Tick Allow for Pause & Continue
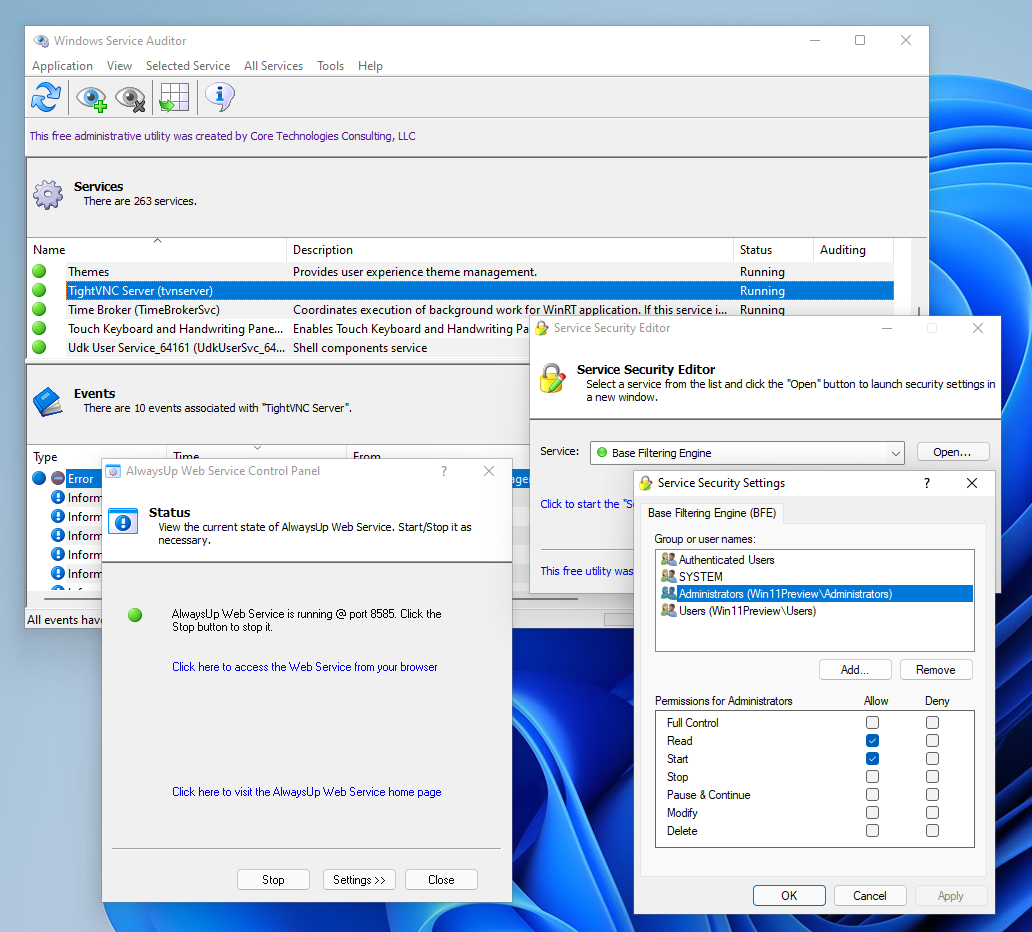 tap(873, 795)
